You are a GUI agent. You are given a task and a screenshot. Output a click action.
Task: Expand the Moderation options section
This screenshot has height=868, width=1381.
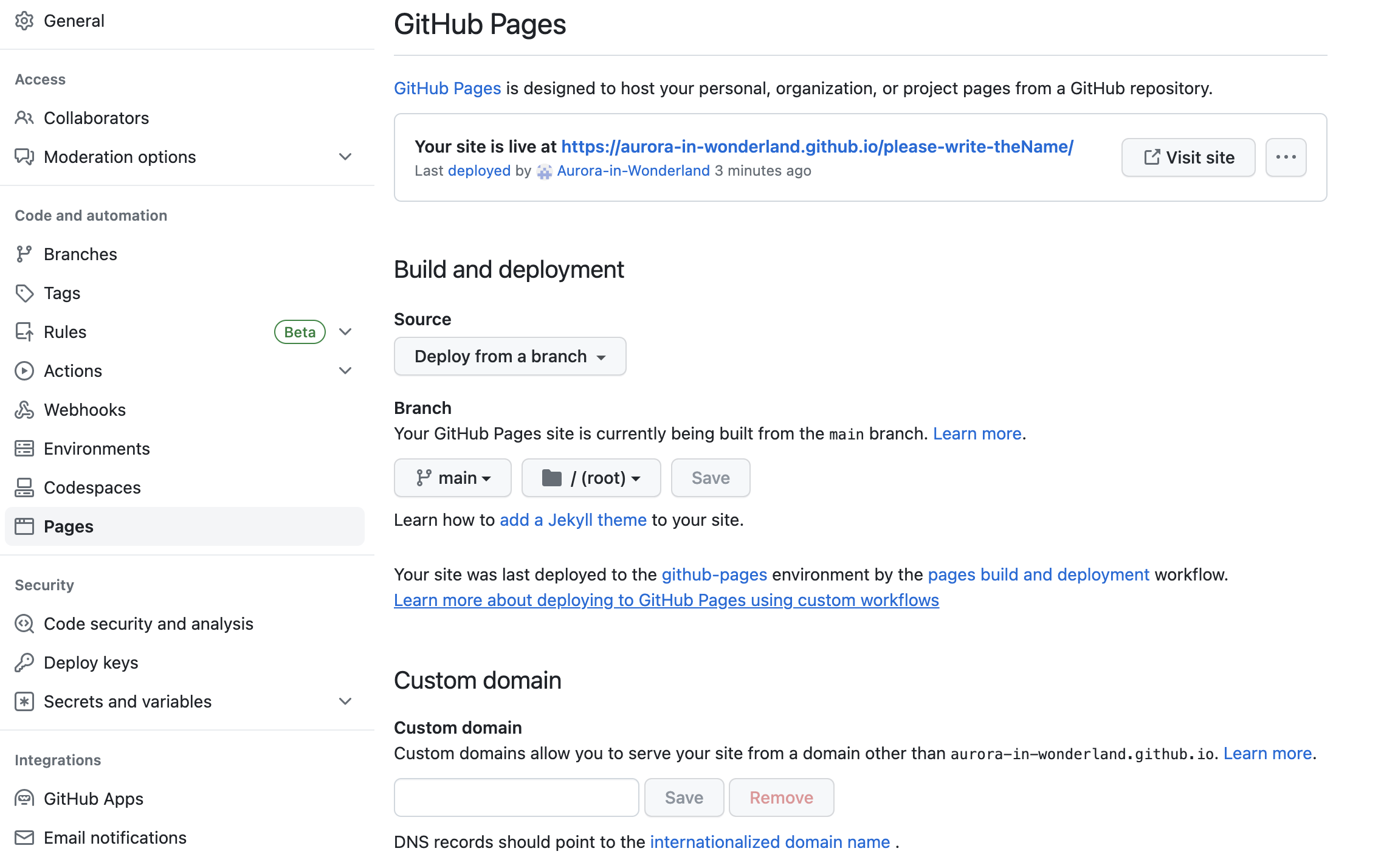(345, 157)
